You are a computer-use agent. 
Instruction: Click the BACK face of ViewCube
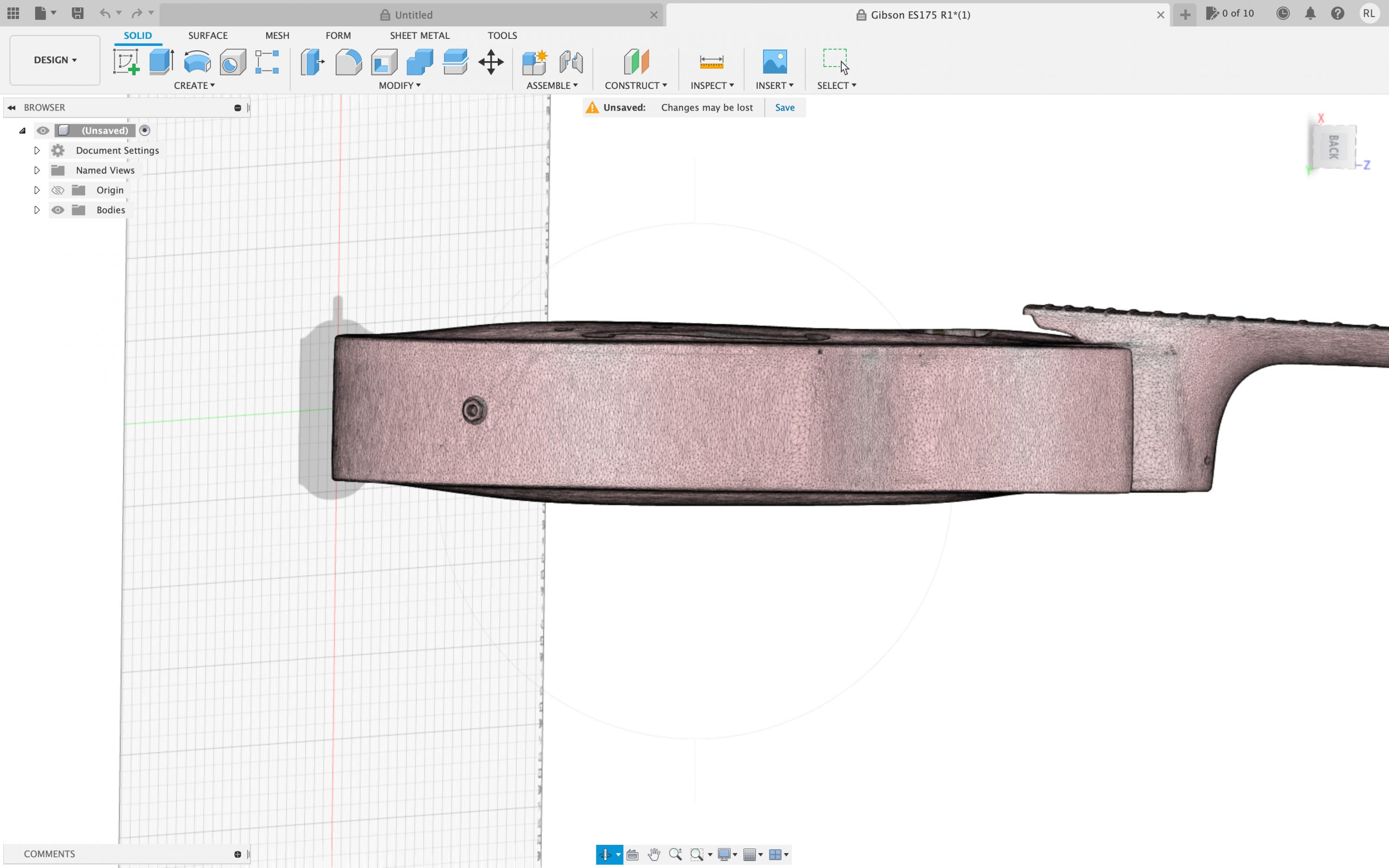1334,147
